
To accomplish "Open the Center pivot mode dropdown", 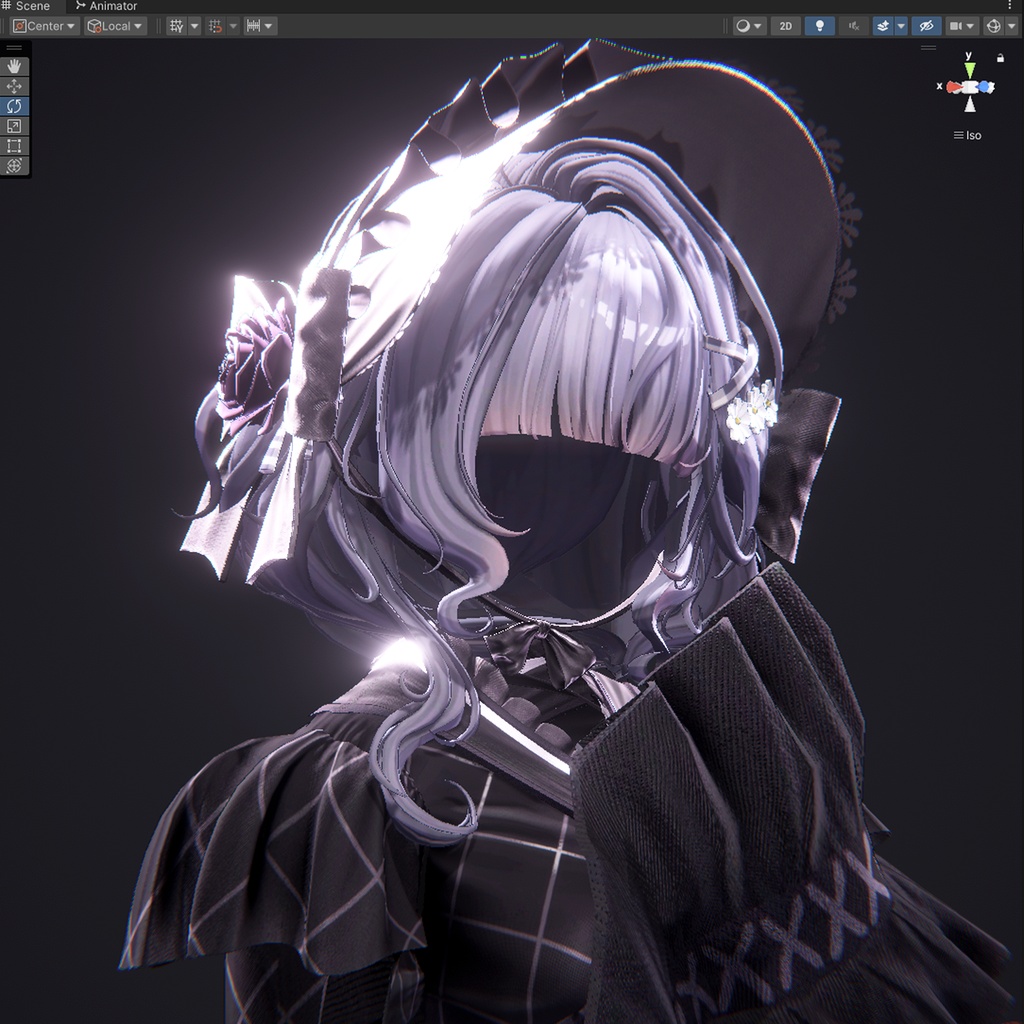I will [x=44, y=26].
